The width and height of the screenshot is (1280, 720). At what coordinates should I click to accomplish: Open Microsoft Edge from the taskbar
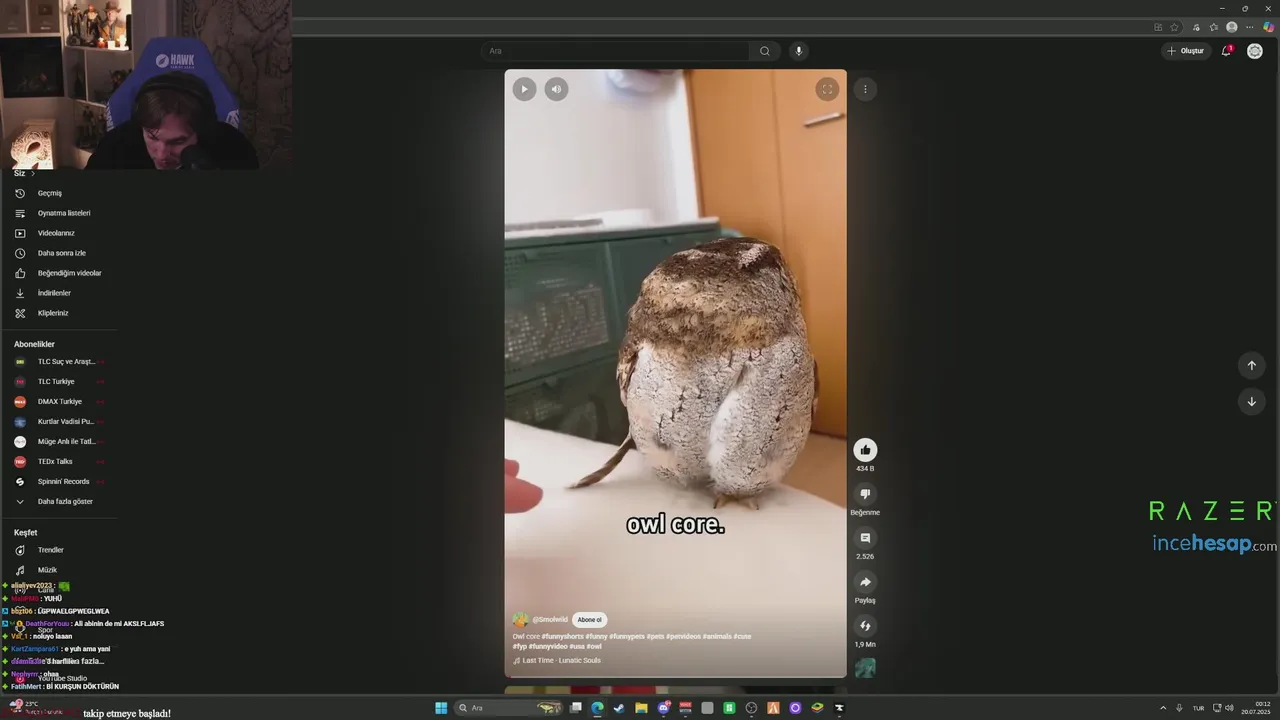coord(597,708)
